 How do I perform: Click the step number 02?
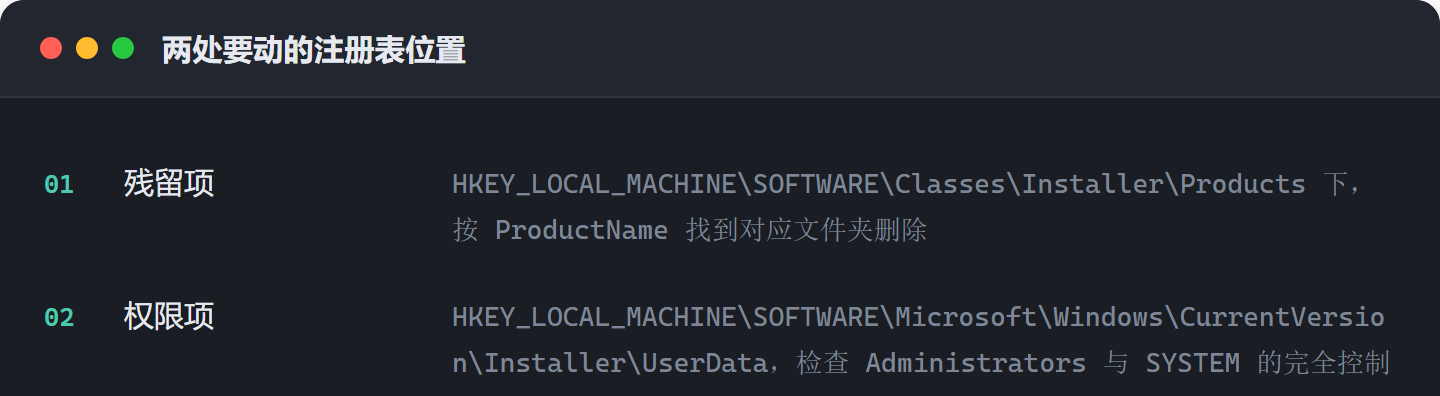pyautogui.click(x=59, y=318)
